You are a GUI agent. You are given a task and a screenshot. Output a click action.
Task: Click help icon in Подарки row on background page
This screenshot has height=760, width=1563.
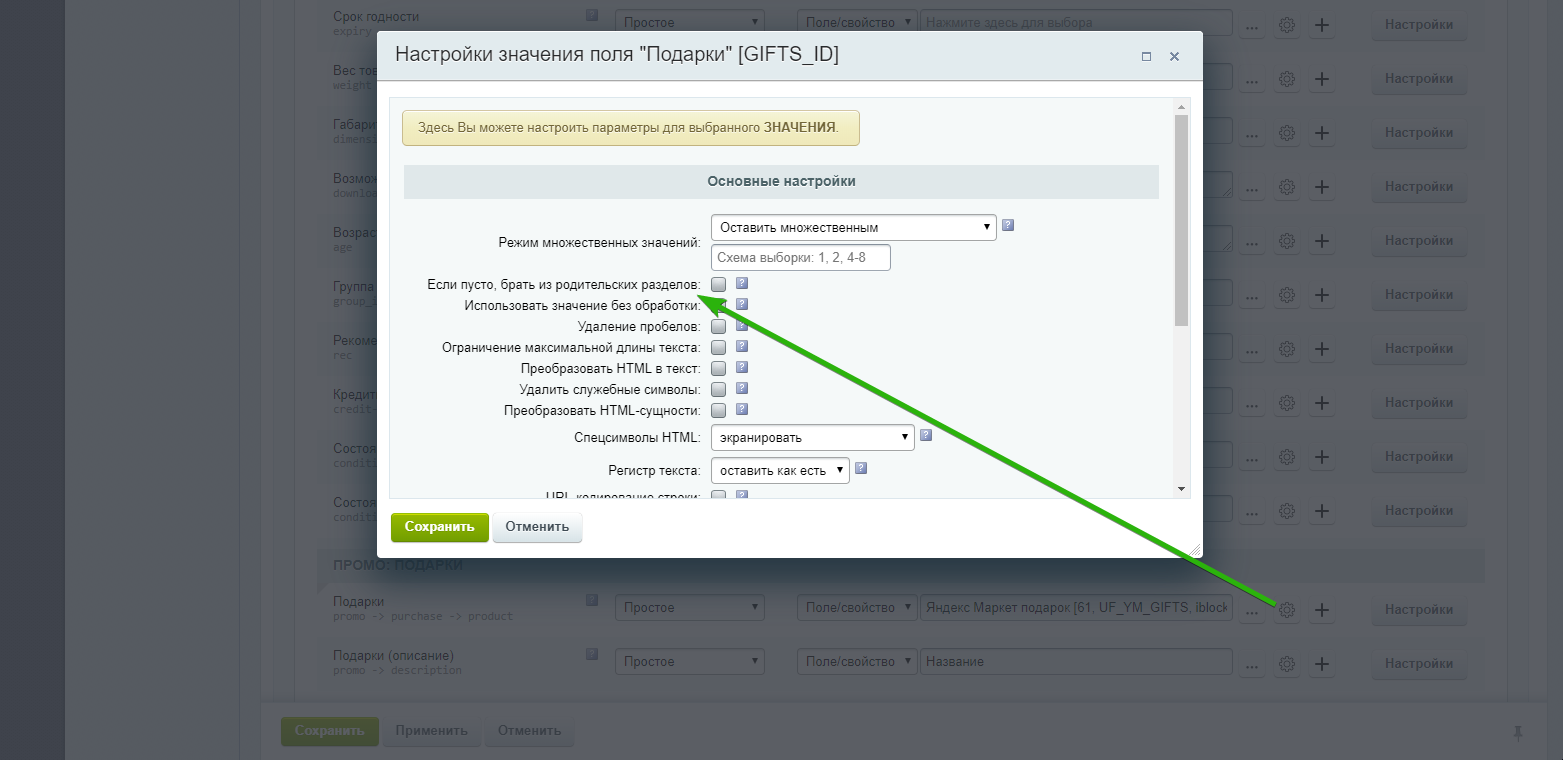(x=592, y=600)
